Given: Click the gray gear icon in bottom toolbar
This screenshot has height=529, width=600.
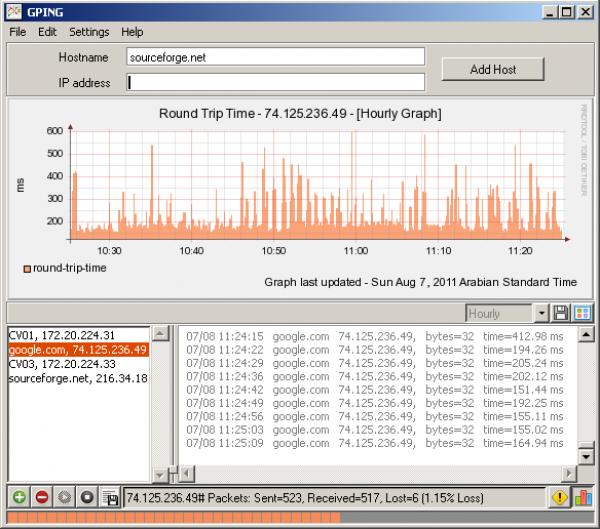Looking at the screenshot, I should click(x=65, y=497).
